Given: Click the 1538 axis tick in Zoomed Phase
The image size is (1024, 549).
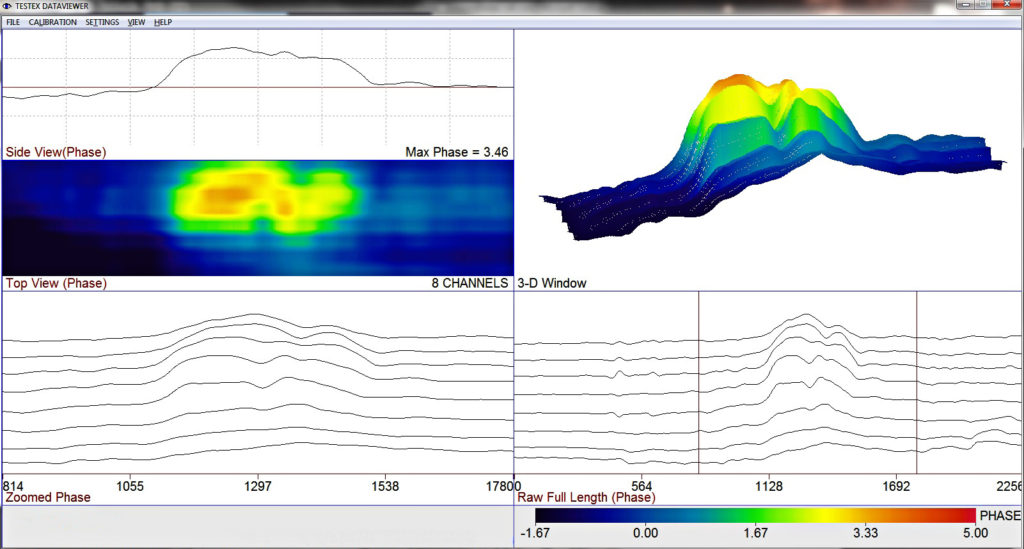Looking at the screenshot, I should point(385,486).
